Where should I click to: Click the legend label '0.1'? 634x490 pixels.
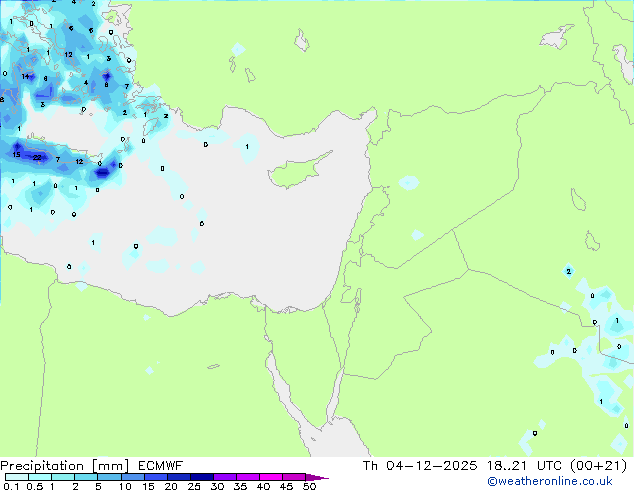tap(11, 486)
